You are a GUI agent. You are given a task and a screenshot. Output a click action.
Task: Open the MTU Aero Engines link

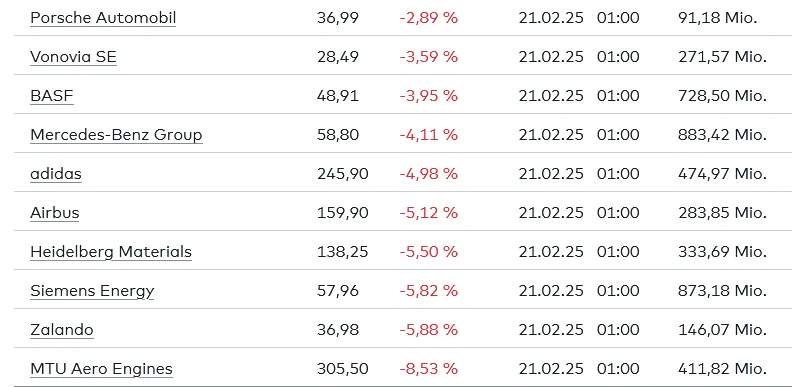[x=101, y=369]
